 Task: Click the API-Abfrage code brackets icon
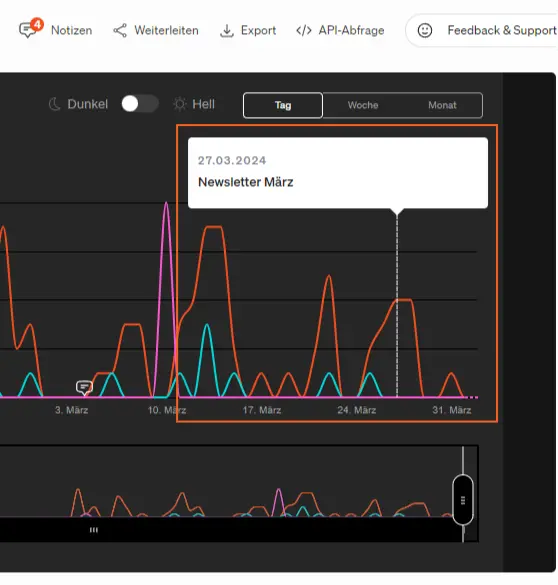(x=304, y=30)
